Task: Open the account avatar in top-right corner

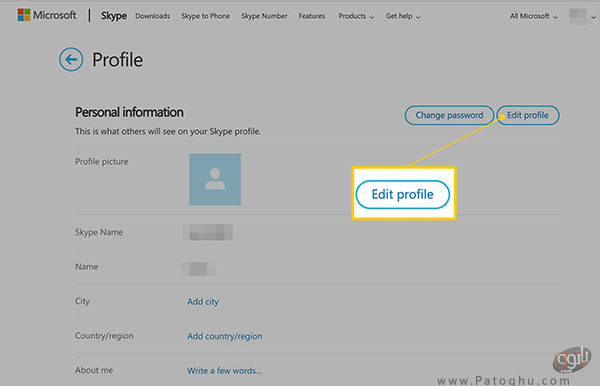Action: point(577,16)
